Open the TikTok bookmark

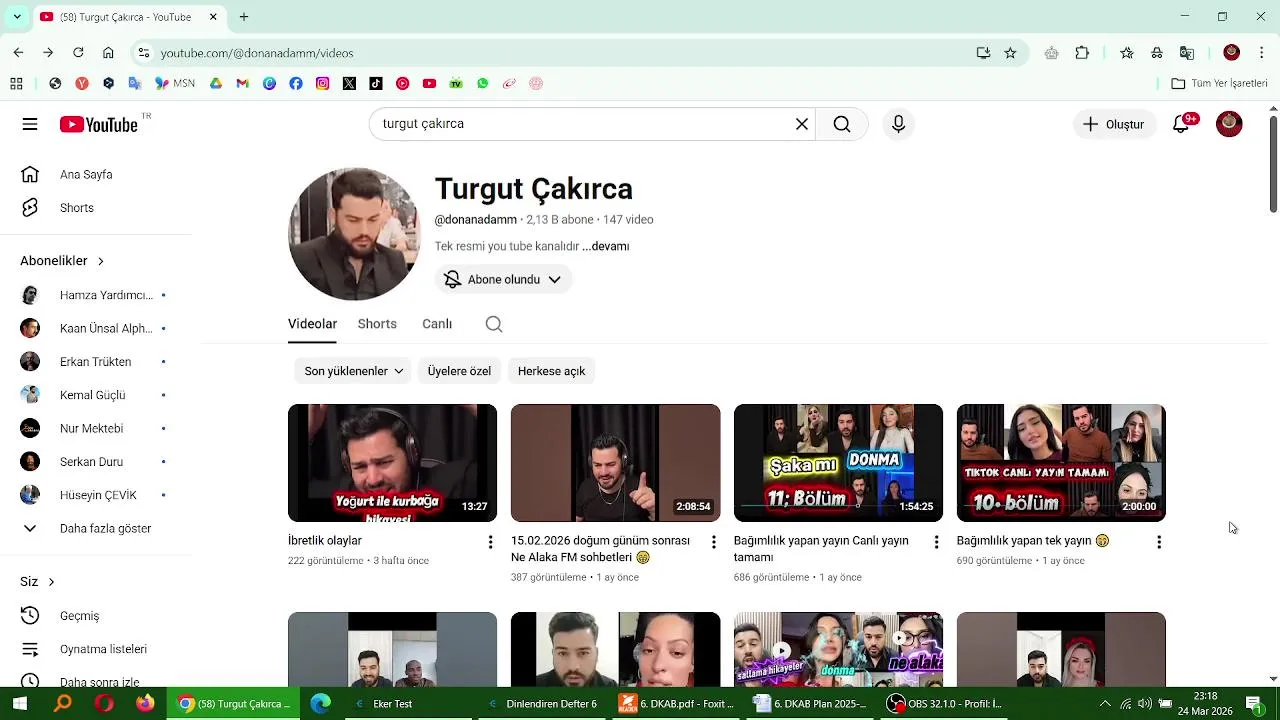coord(376,83)
